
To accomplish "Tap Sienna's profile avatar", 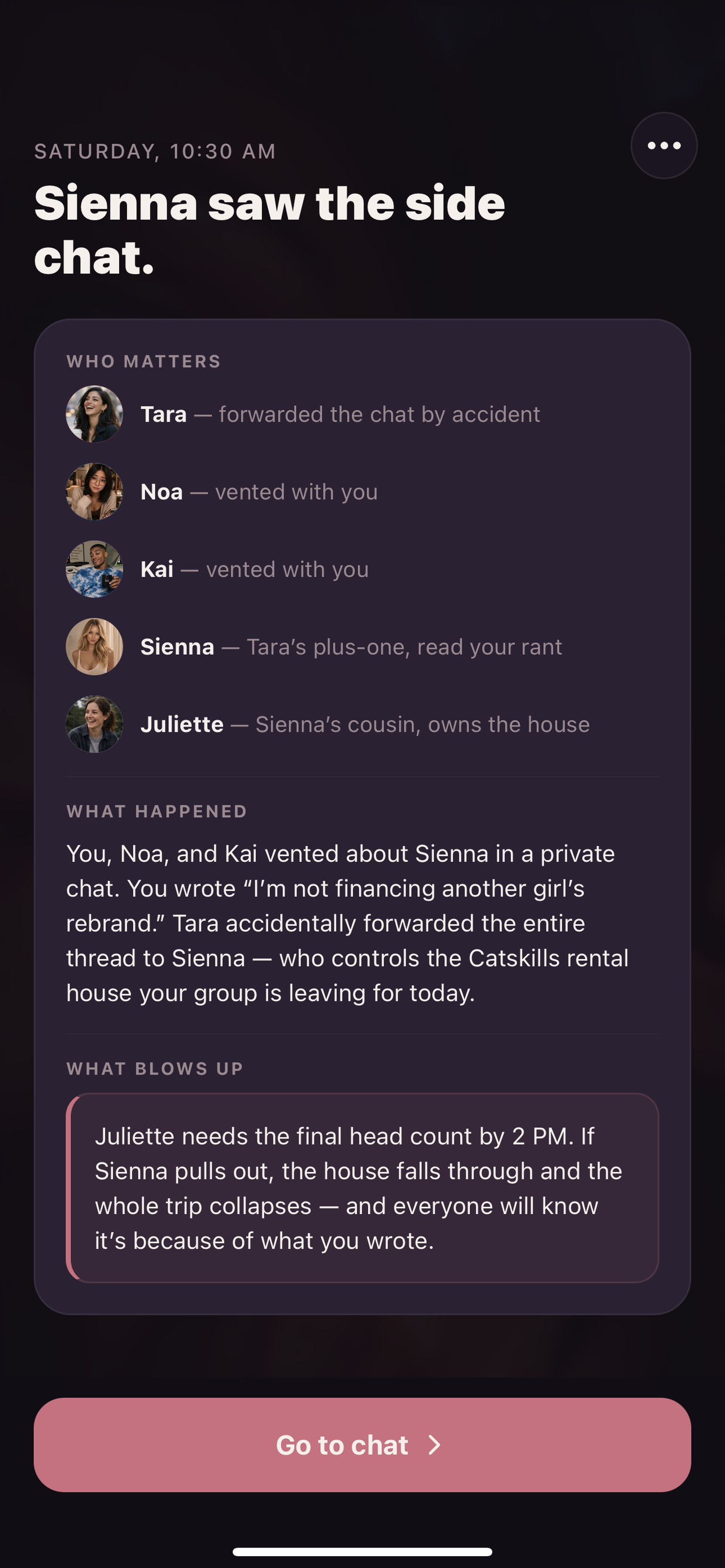I will click(x=94, y=646).
